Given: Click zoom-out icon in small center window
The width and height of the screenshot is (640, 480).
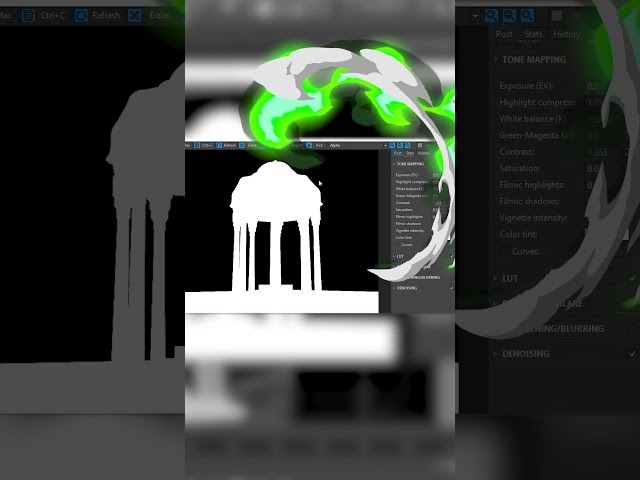Looking at the screenshot, I should click(x=400, y=145).
